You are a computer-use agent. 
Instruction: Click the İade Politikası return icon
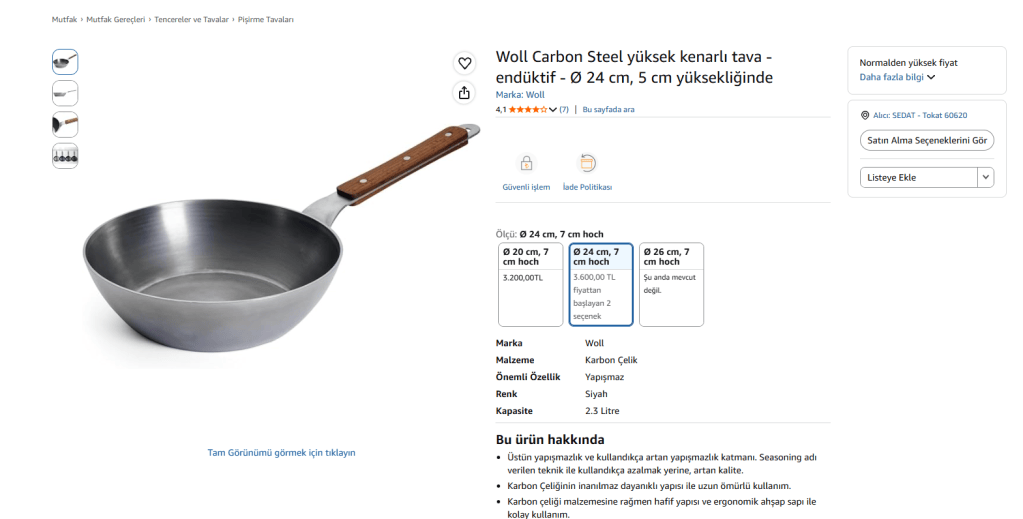click(587, 163)
